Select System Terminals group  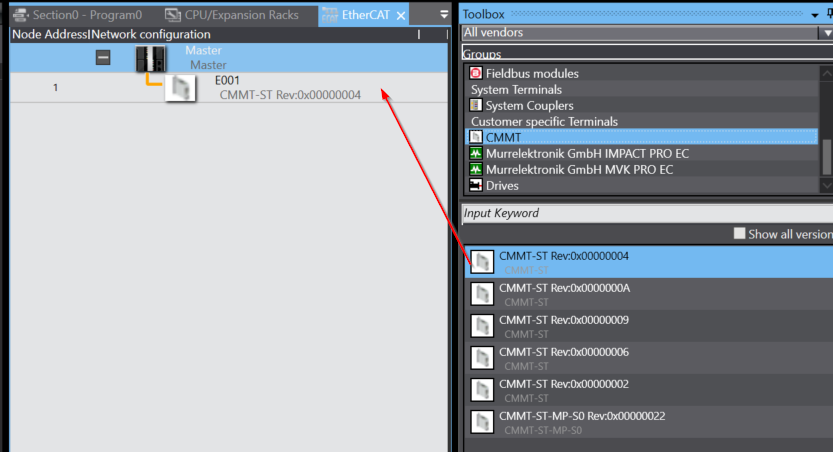516,89
